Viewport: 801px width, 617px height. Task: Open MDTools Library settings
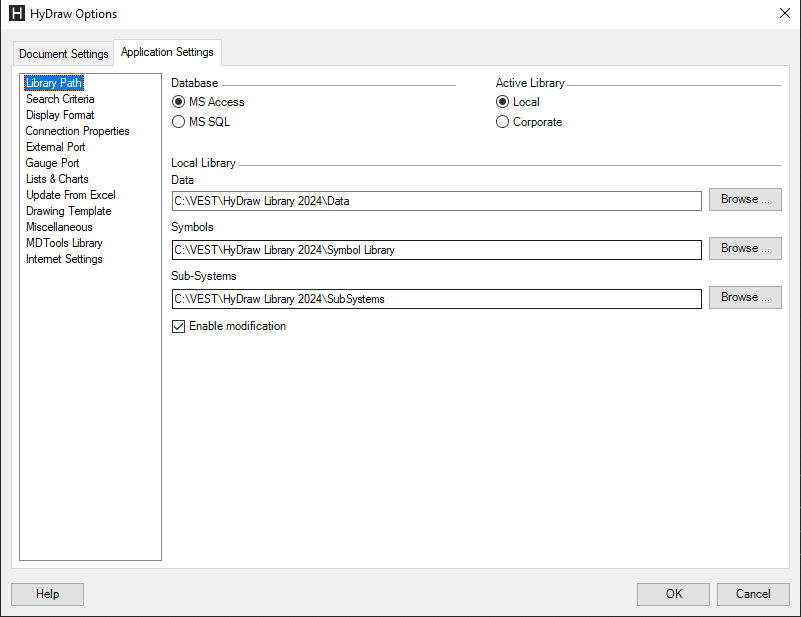(x=64, y=243)
